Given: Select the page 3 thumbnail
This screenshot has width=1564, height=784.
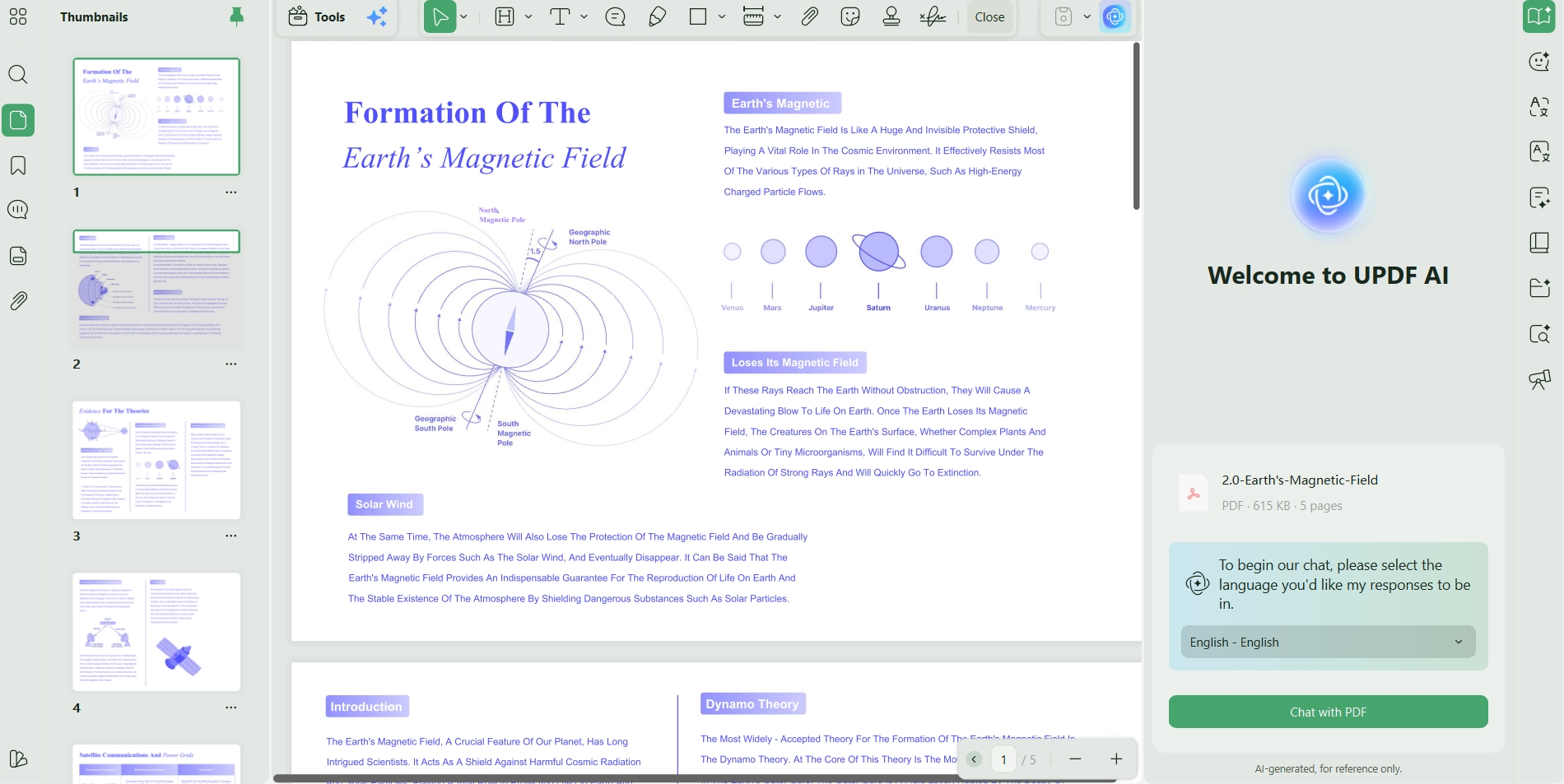Looking at the screenshot, I should 156,460.
